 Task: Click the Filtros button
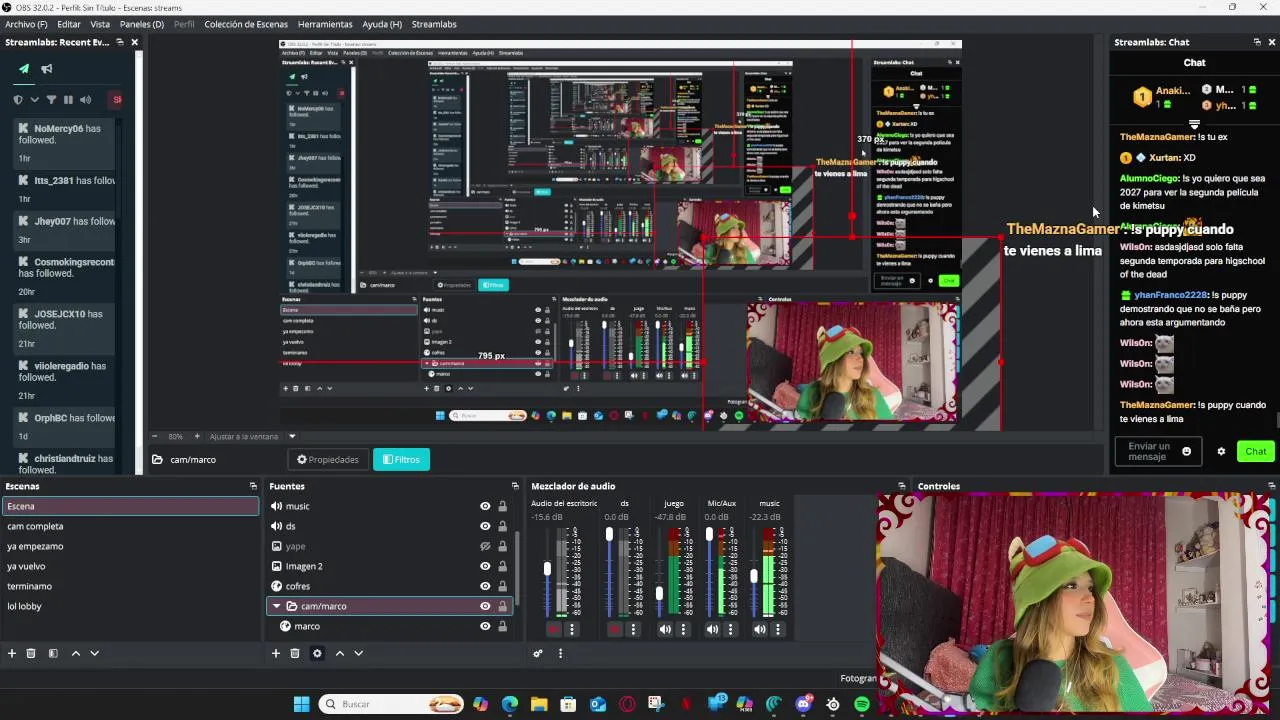click(x=401, y=459)
